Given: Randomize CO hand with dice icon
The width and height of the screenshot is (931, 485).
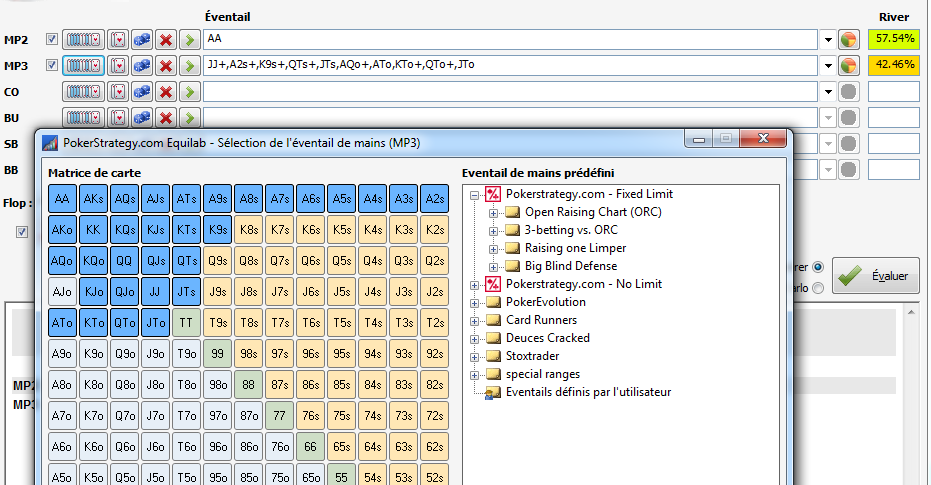Looking at the screenshot, I should click(142, 91).
